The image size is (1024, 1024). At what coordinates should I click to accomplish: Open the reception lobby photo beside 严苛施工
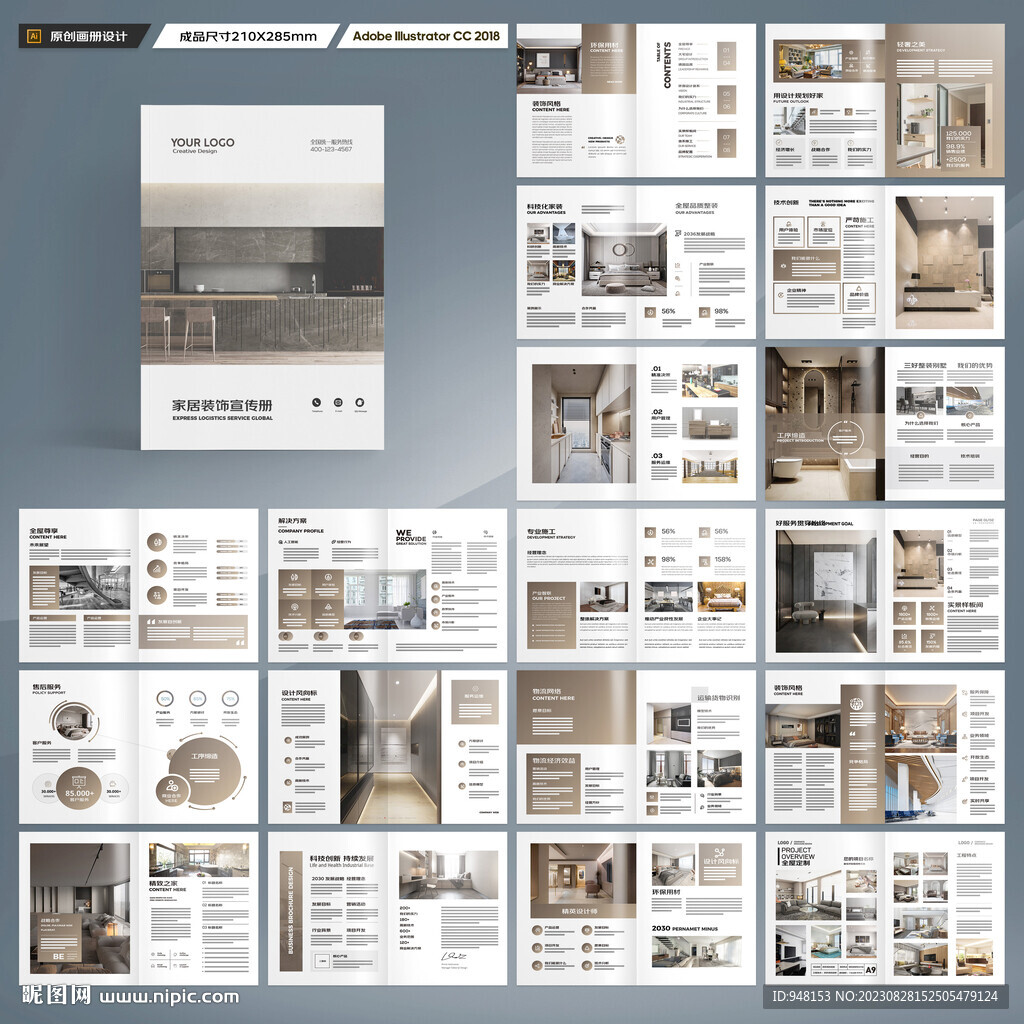click(x=944, y=263)
